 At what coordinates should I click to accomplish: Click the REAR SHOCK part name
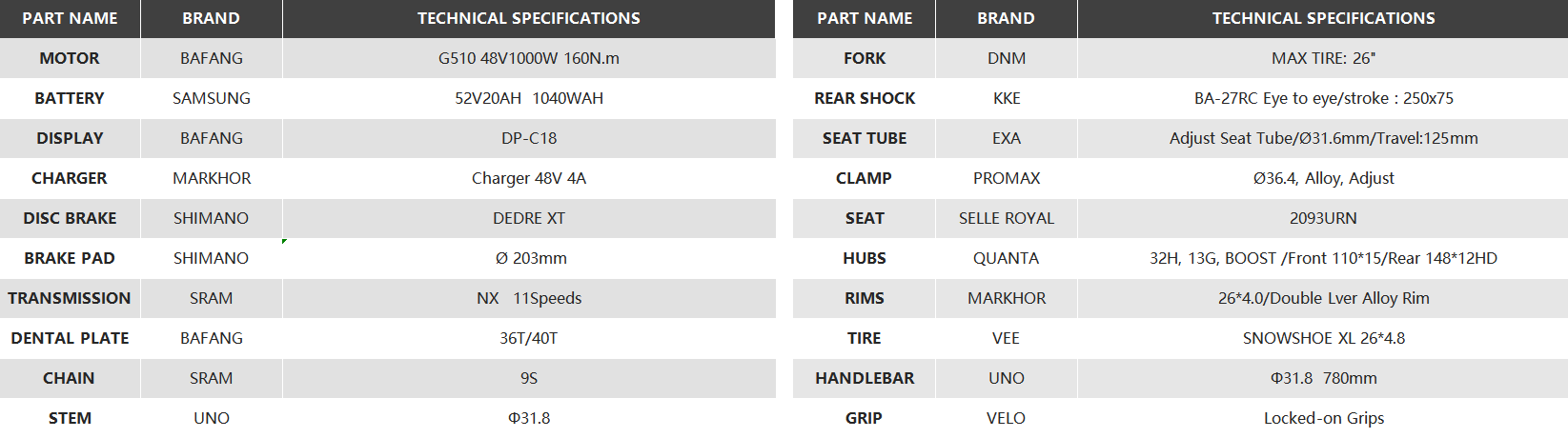864,98
